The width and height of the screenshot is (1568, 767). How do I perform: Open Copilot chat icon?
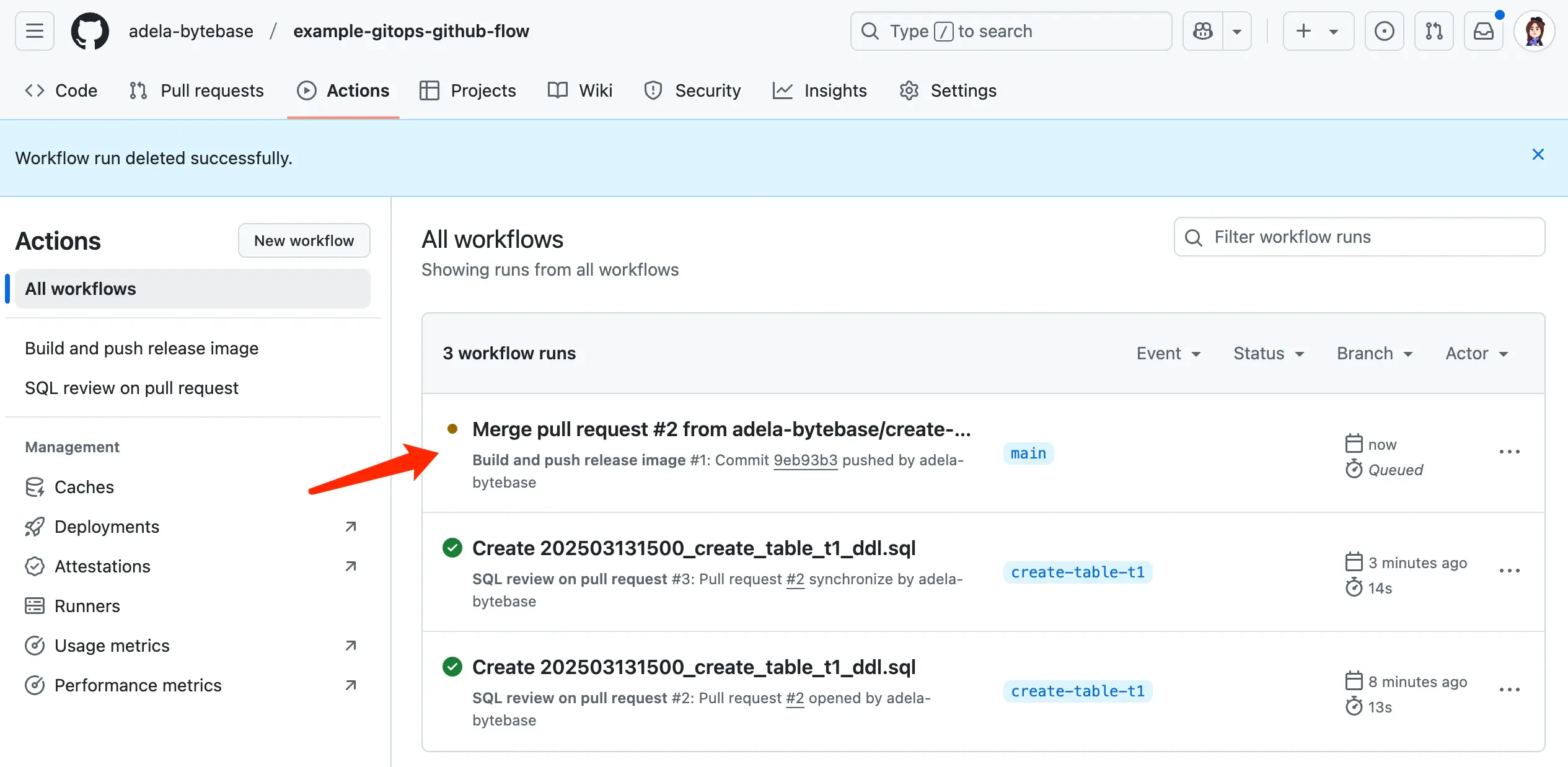(1203, 31)
